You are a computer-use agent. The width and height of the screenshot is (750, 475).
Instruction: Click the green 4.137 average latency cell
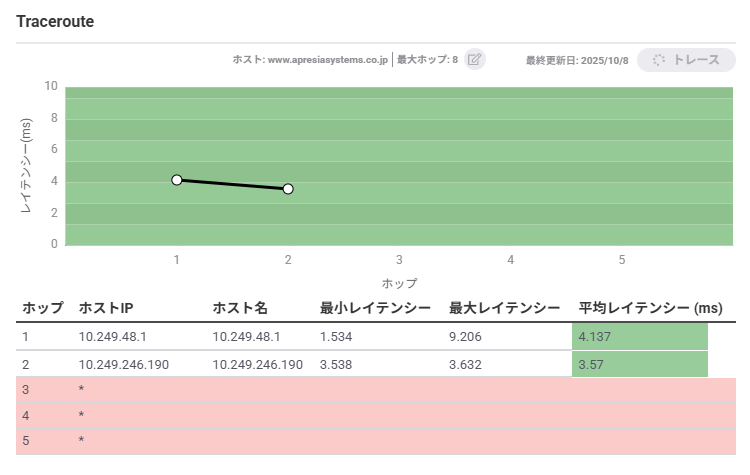coord(640,336)
